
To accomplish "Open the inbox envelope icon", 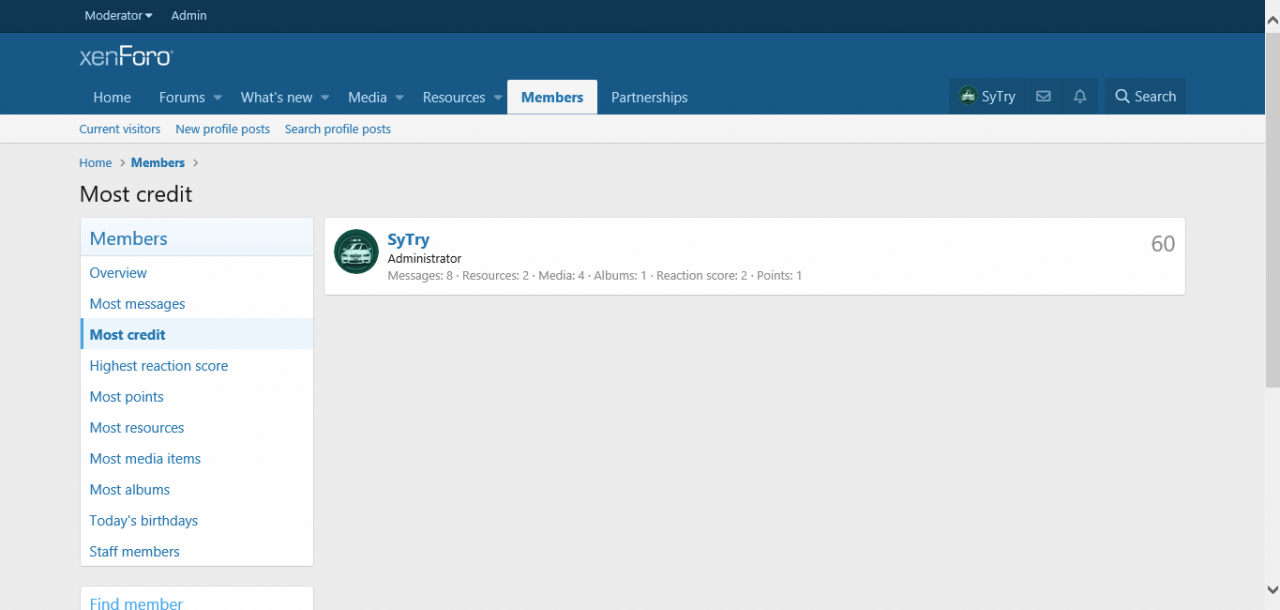I will [x=1043, y=97].
